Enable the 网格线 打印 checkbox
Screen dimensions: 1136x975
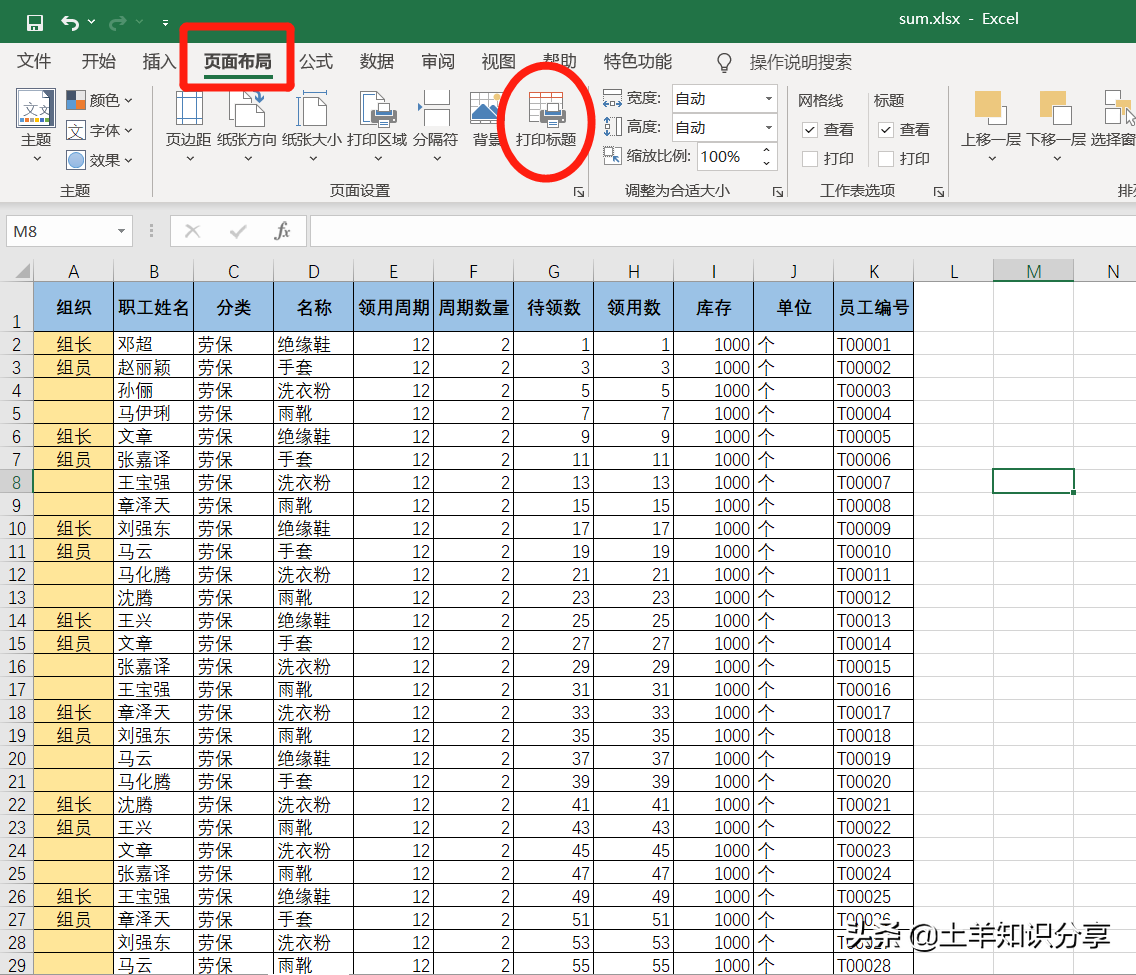pyautogui.click(x=811, y=159)
